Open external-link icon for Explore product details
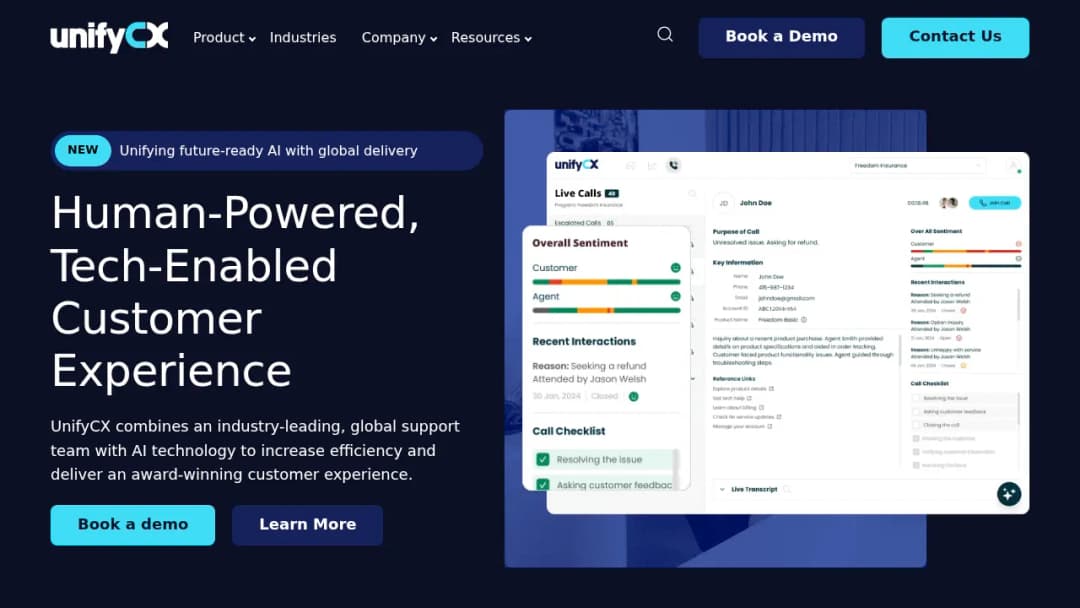Viewport: 1080px width, 608px height. (771, 388)
